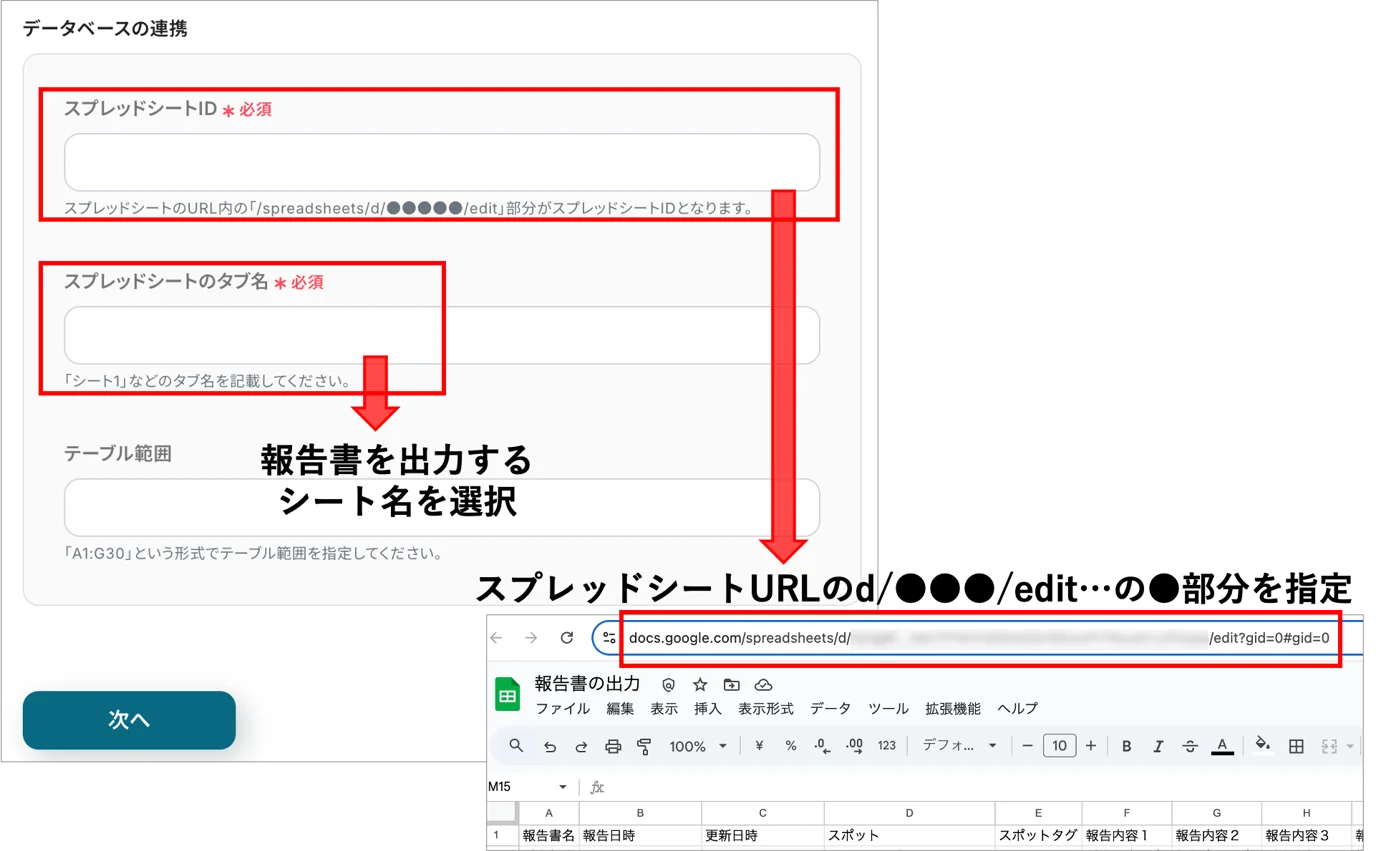Click the browser back arrow

pos(497,637)
